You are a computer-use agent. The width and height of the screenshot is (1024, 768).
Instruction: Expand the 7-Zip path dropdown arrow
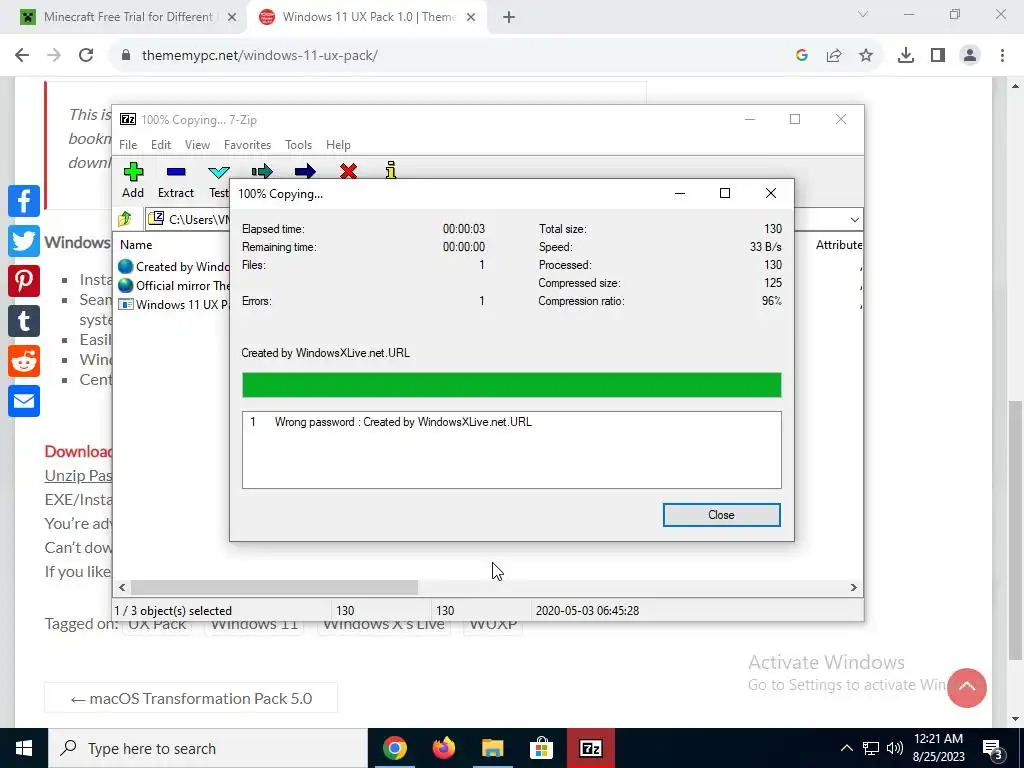tap(854, 219)
